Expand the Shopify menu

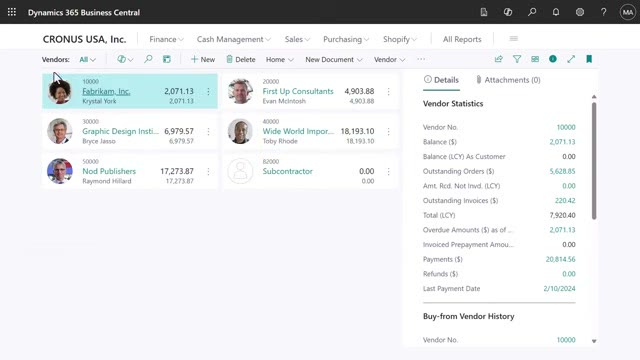[400, 39]
